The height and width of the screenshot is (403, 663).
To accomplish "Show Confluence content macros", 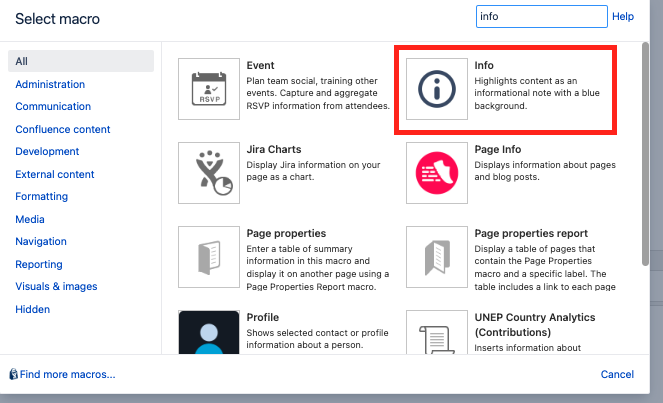I will [x=63, y=129].
